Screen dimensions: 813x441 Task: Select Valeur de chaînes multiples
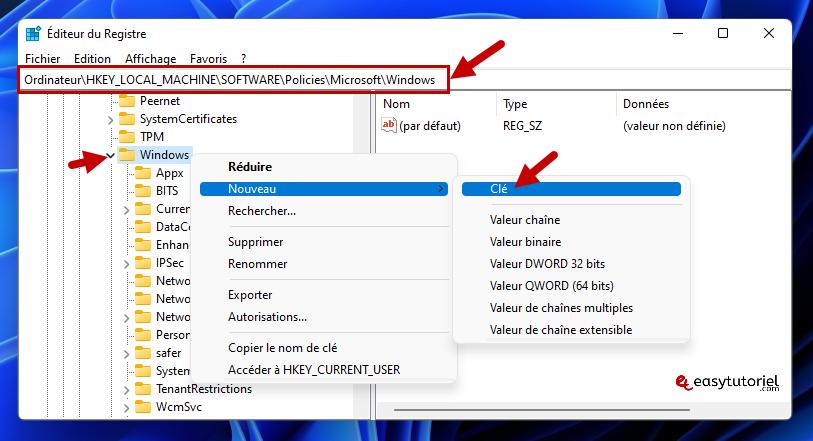tap(571, 308)
